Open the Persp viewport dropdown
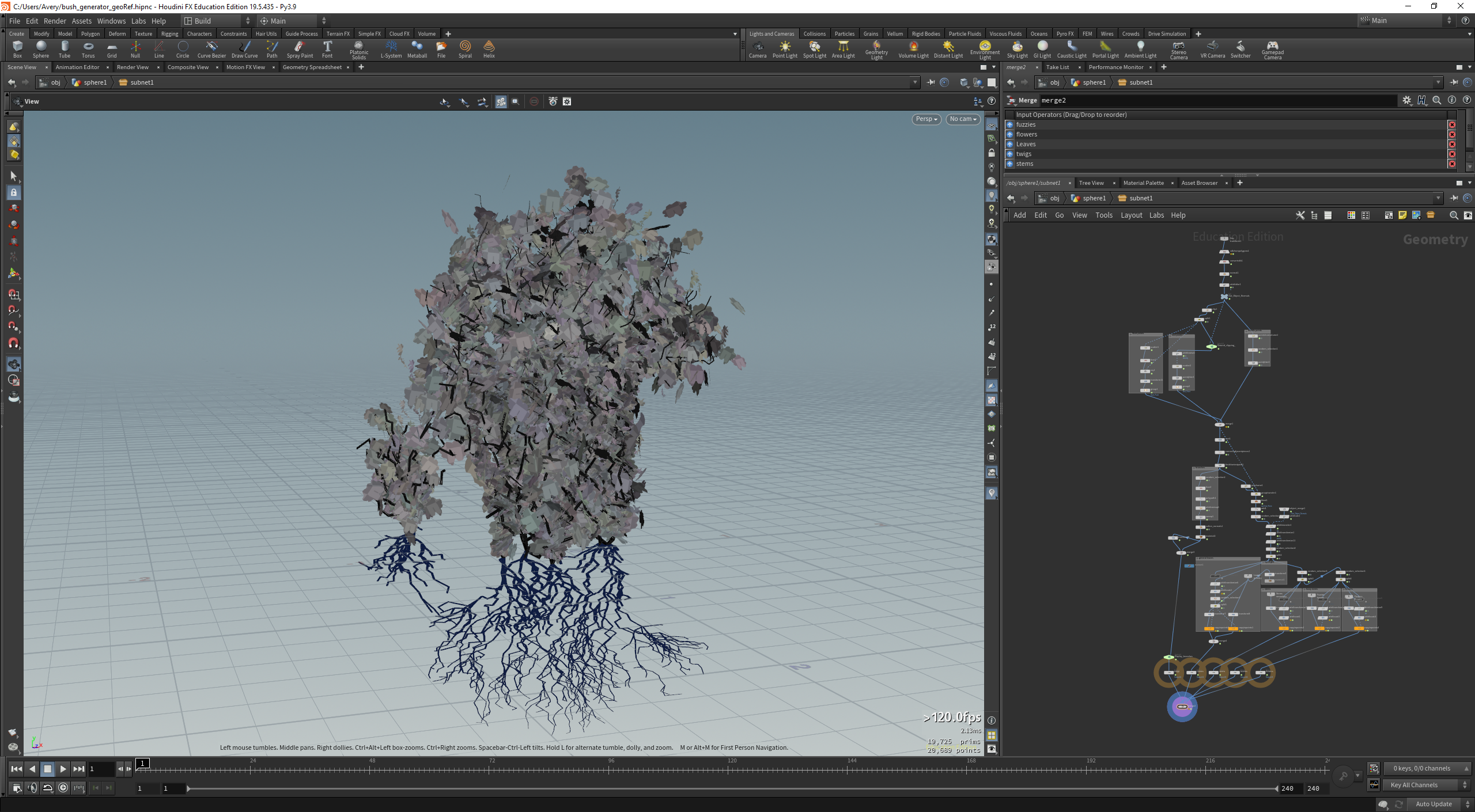This screenshot has height=812, width=1475. [926, 119]
